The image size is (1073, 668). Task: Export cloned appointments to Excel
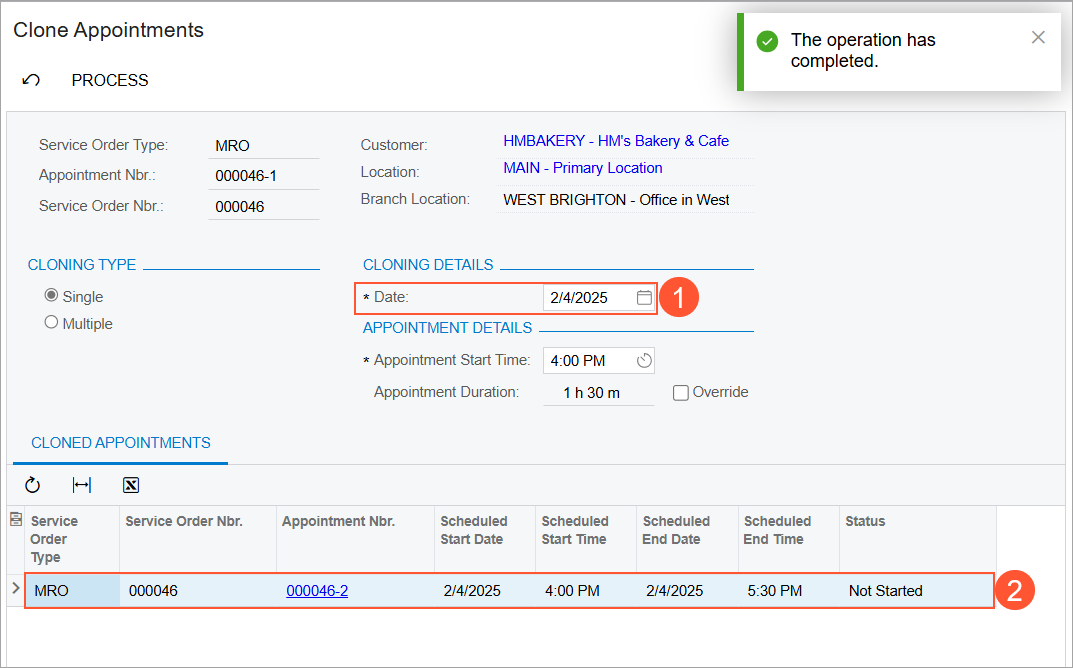pos(130,485)
